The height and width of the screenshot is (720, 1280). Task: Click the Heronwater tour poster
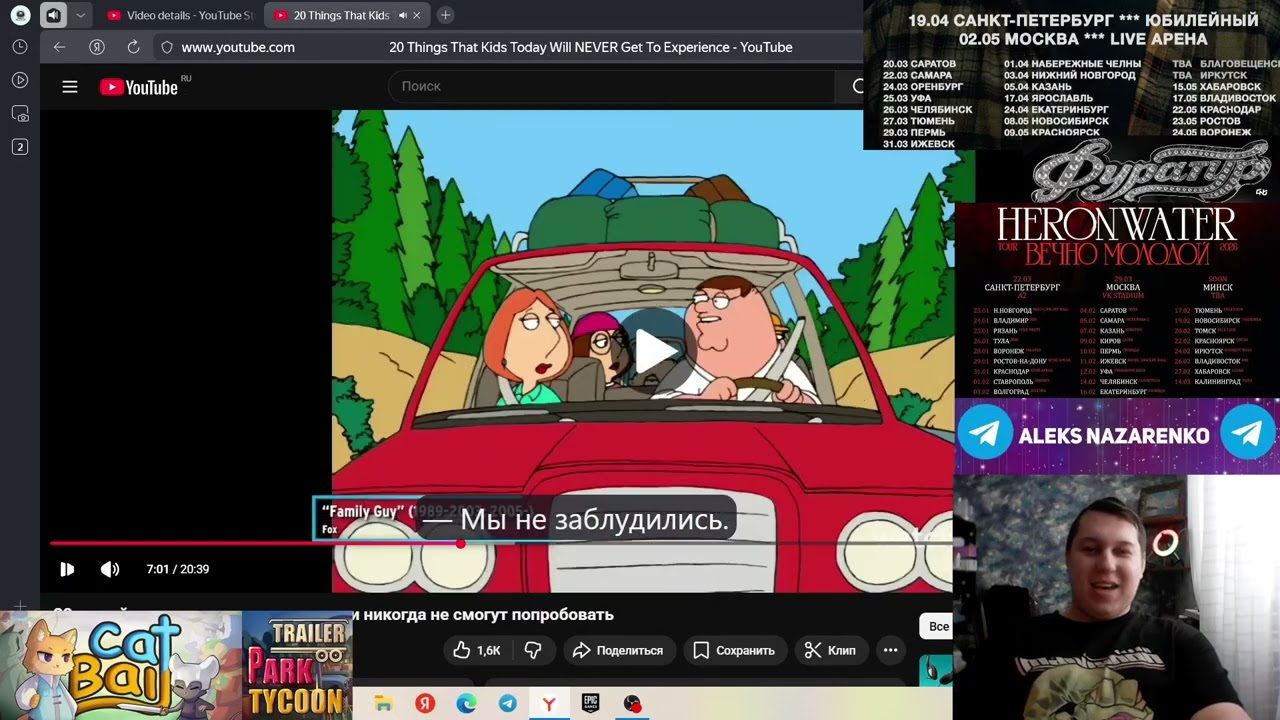pyautogui.click(x=1116, y=300)
